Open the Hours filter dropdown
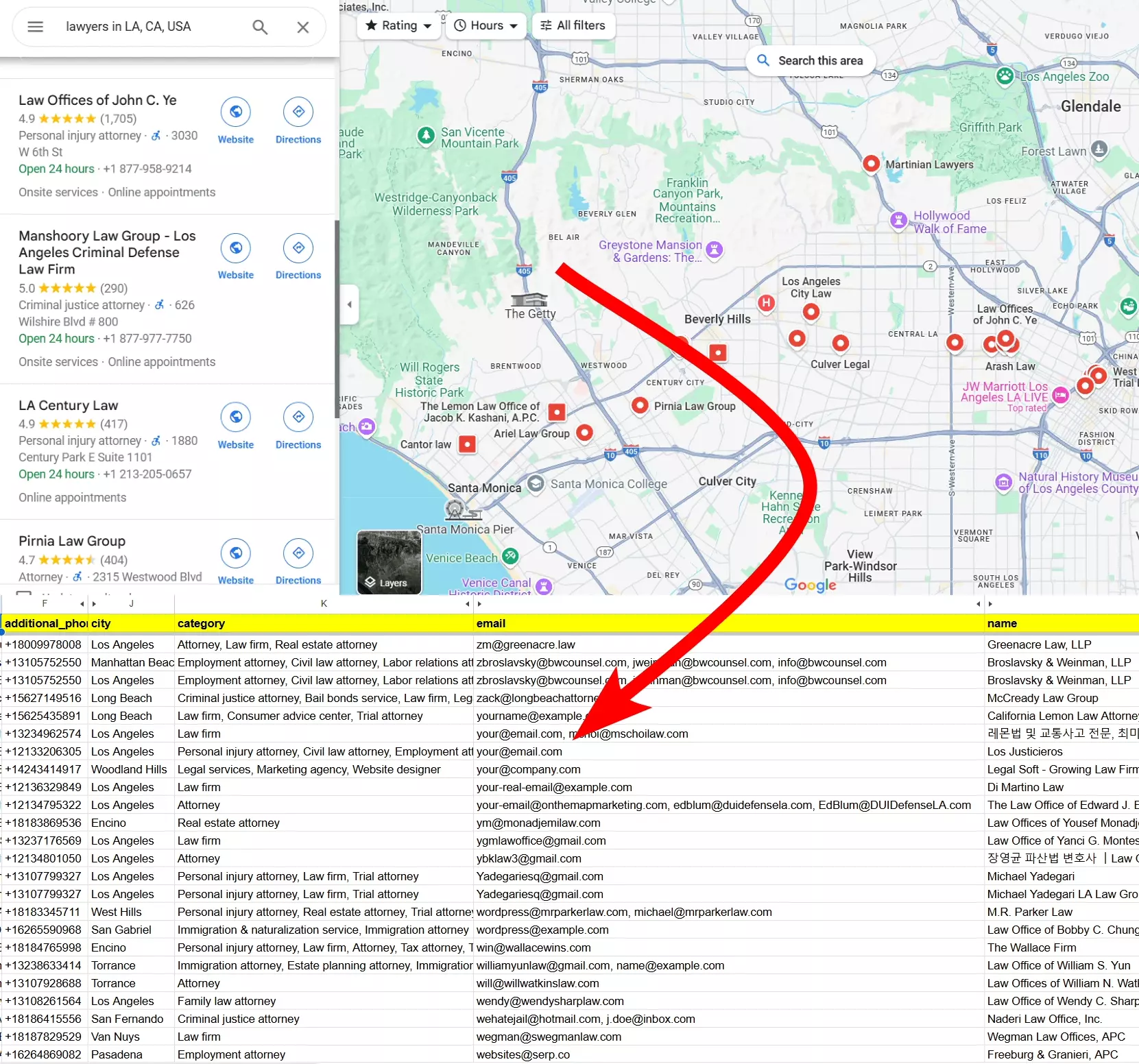This screenshot has height=1064, width=1139. [486, 25]
